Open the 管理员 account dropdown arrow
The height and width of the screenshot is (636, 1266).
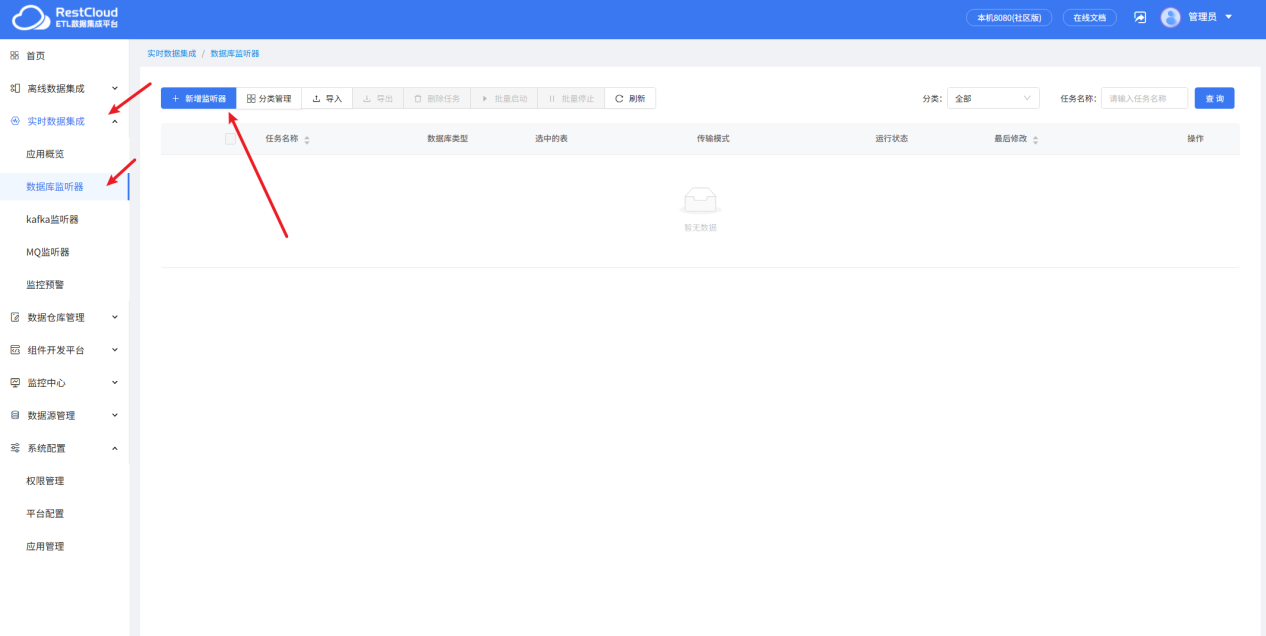click(x=1228, y=17)
